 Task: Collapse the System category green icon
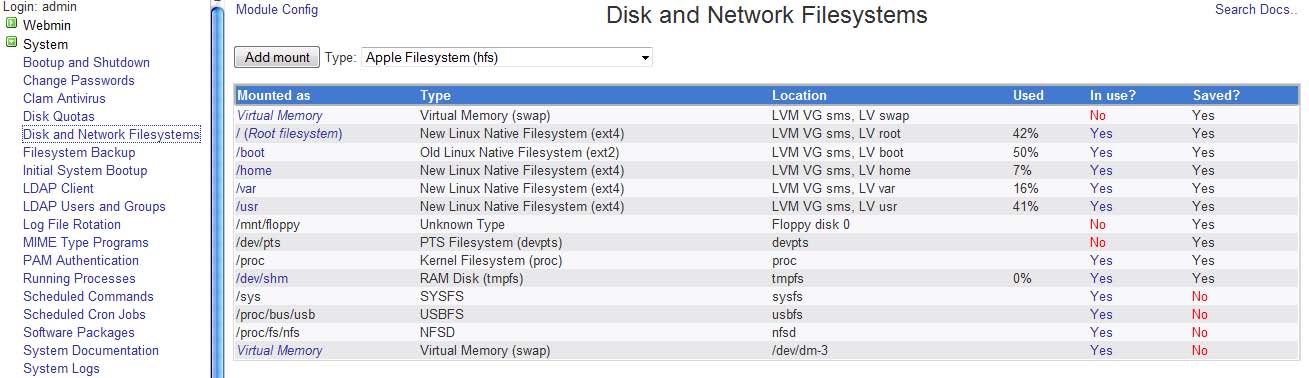tap(12, 43)
